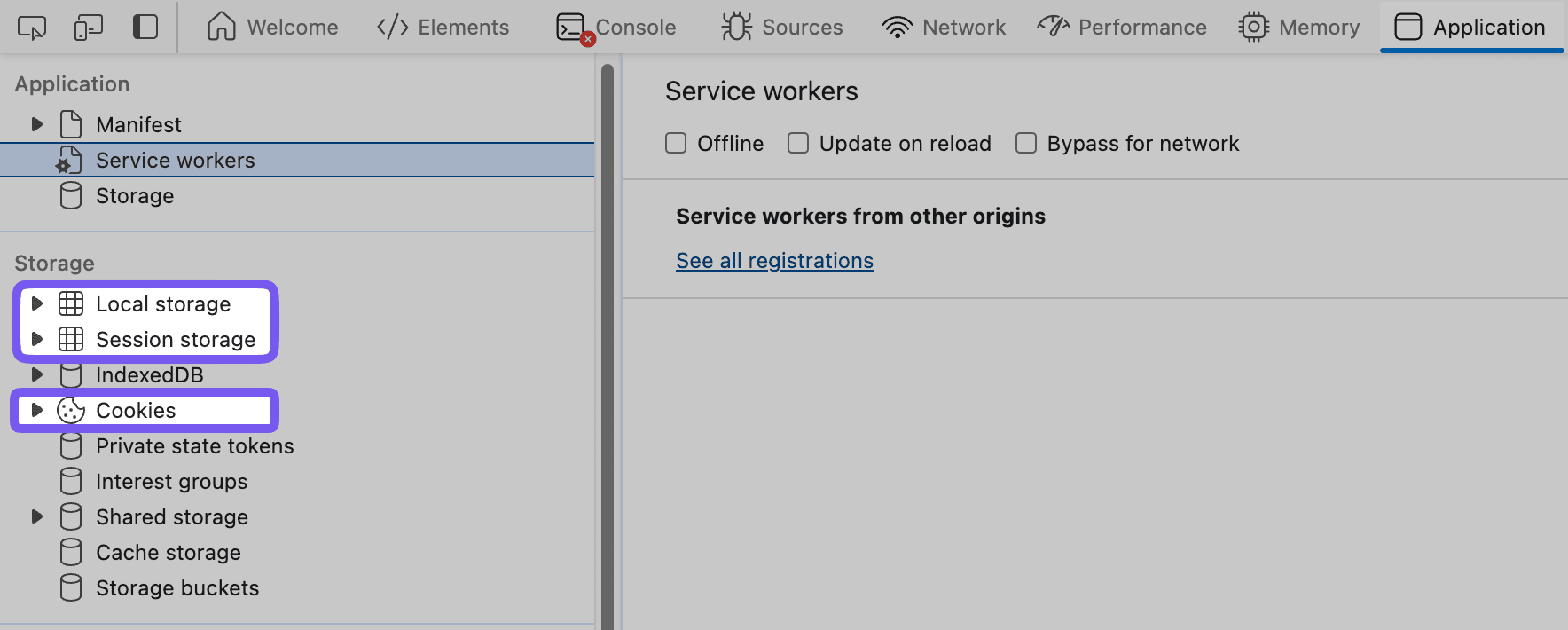Click the IndexedDB database icon
This screenshot has width=1568, height=630.
71,375
